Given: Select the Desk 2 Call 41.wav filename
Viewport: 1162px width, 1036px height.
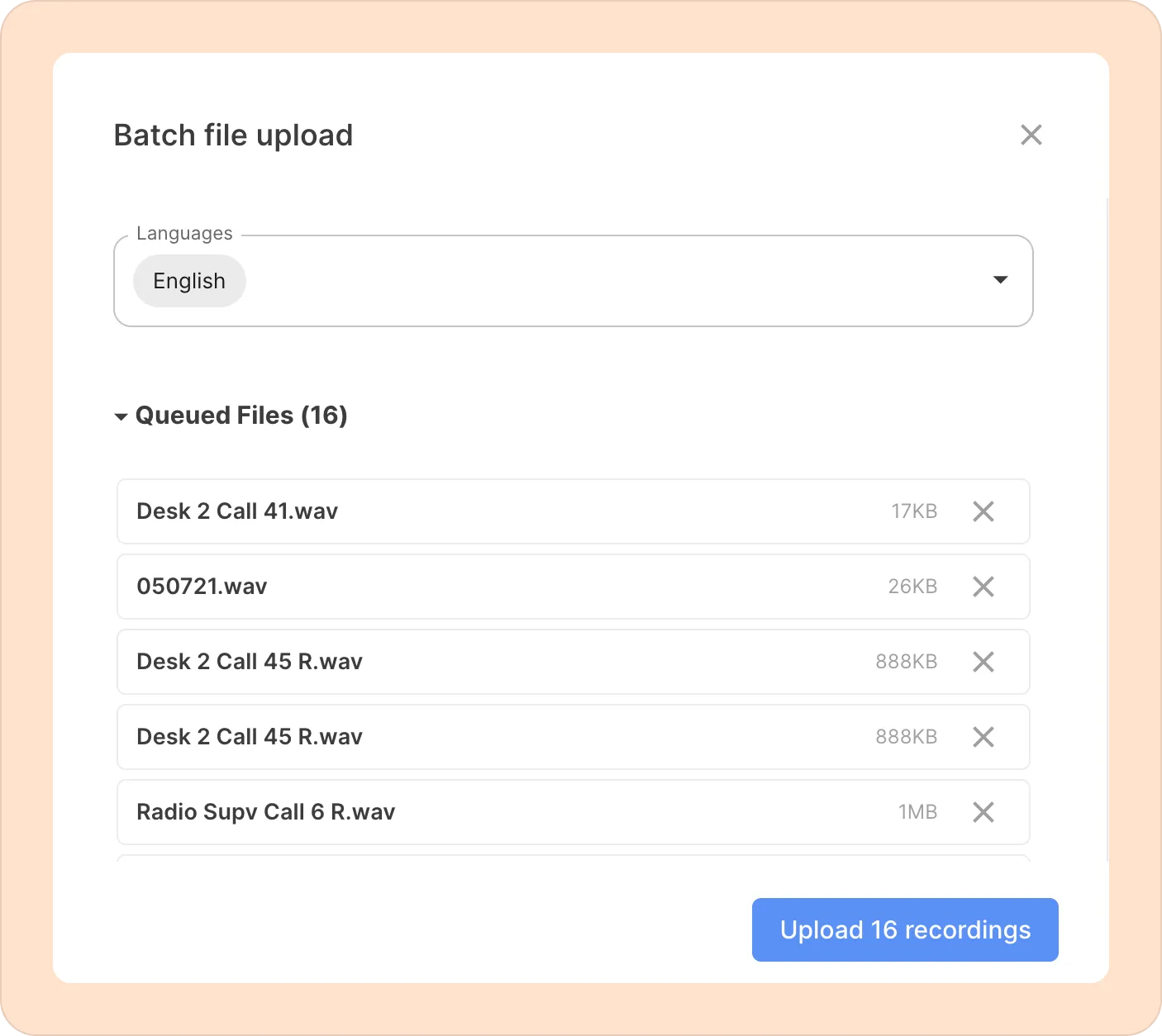Looking at the screenshot, I should 237,511.
